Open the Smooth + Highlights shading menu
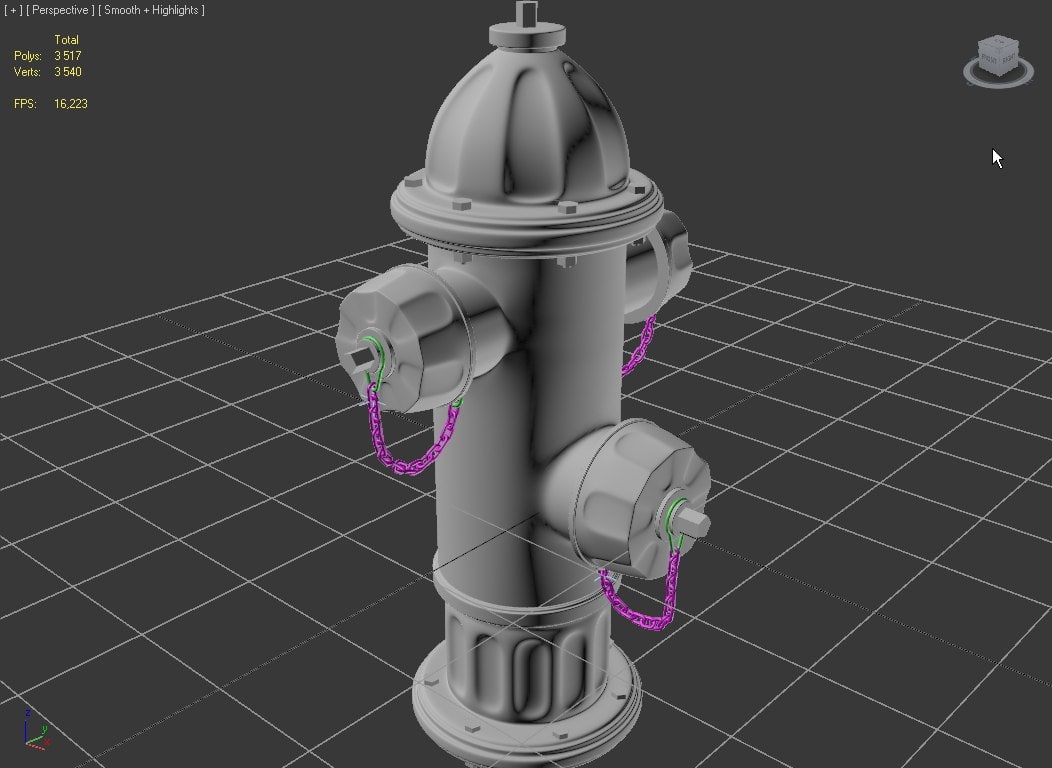The width and height of the screenshot is (1052, 768). pyautogui.click(x=152, y=10)
